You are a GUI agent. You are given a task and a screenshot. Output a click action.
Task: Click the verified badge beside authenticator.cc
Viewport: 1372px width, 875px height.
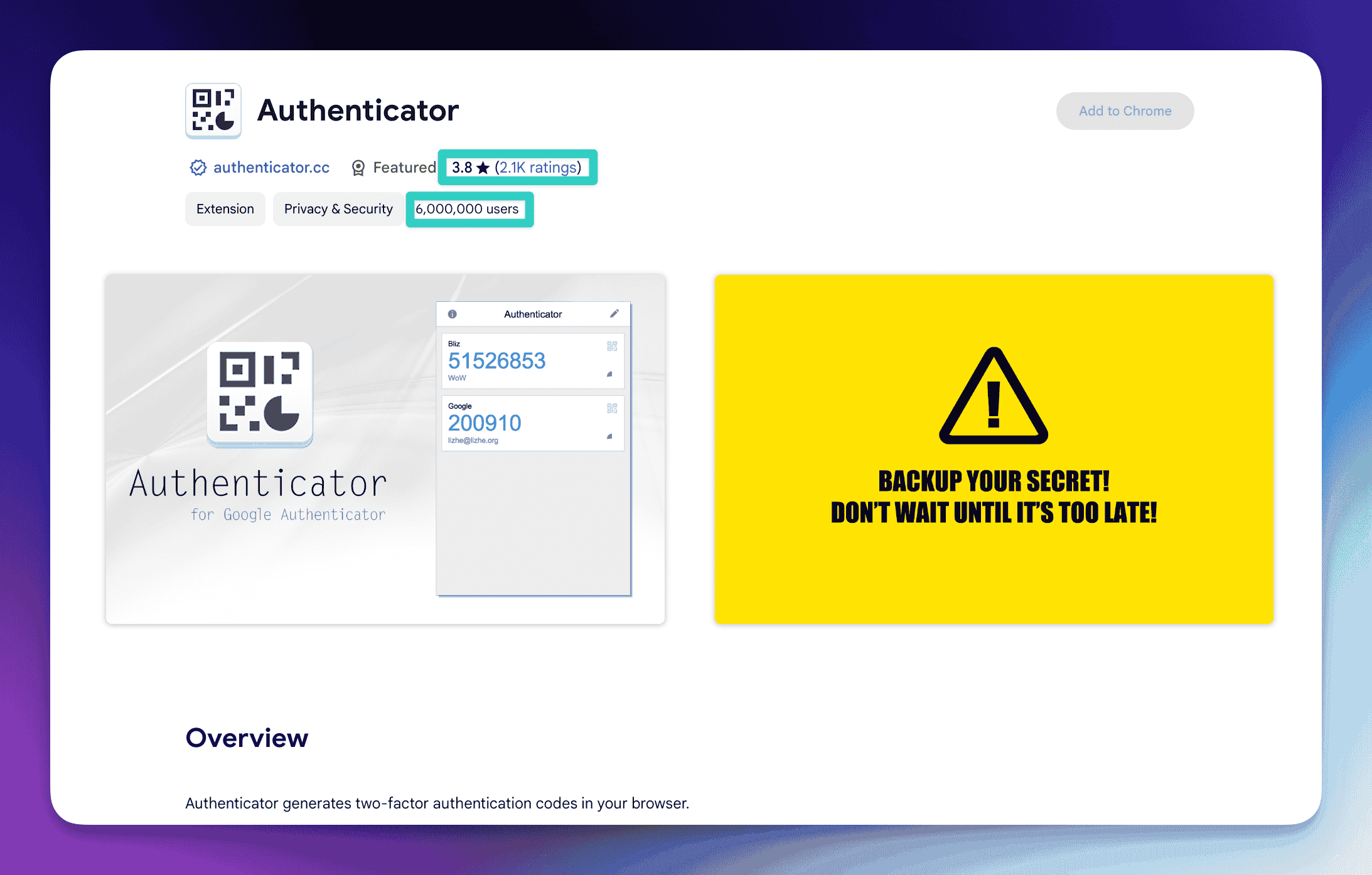tap(198, 167)
